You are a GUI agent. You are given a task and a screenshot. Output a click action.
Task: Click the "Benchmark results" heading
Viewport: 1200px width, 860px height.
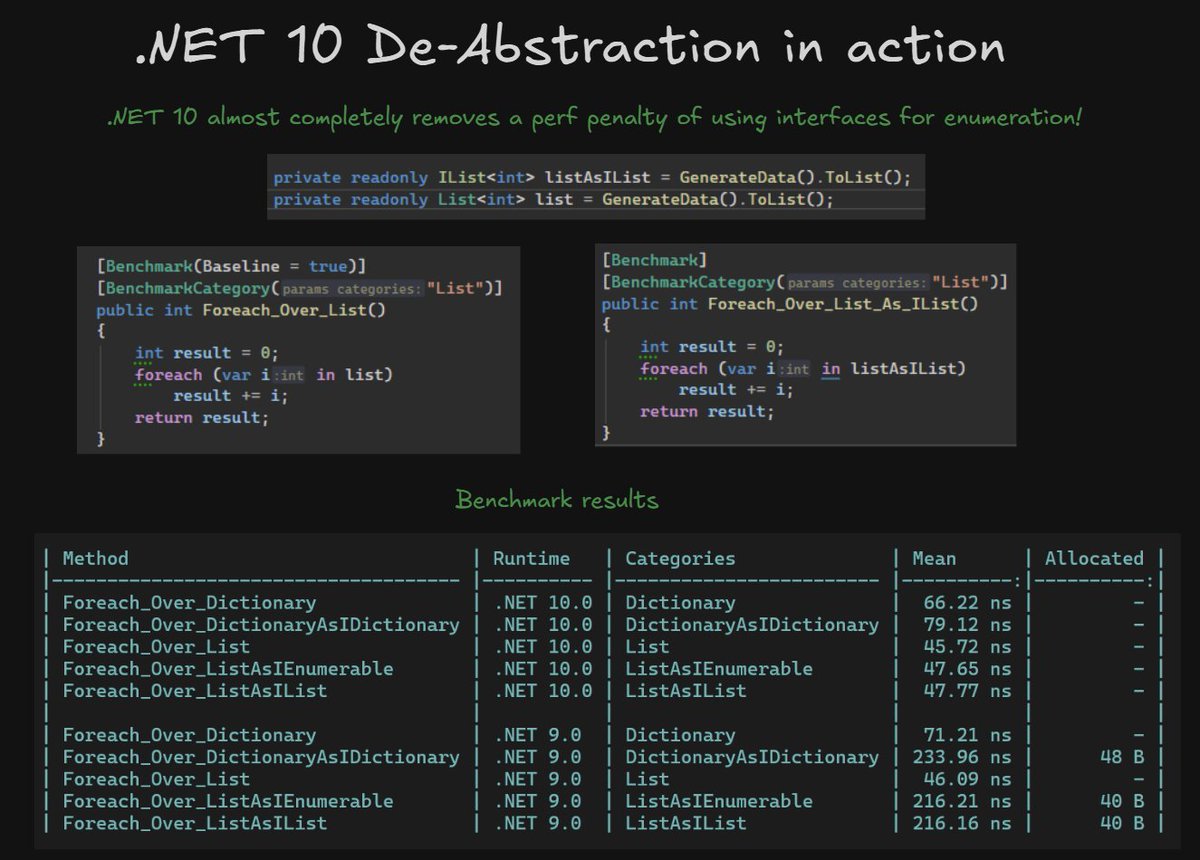557,499
